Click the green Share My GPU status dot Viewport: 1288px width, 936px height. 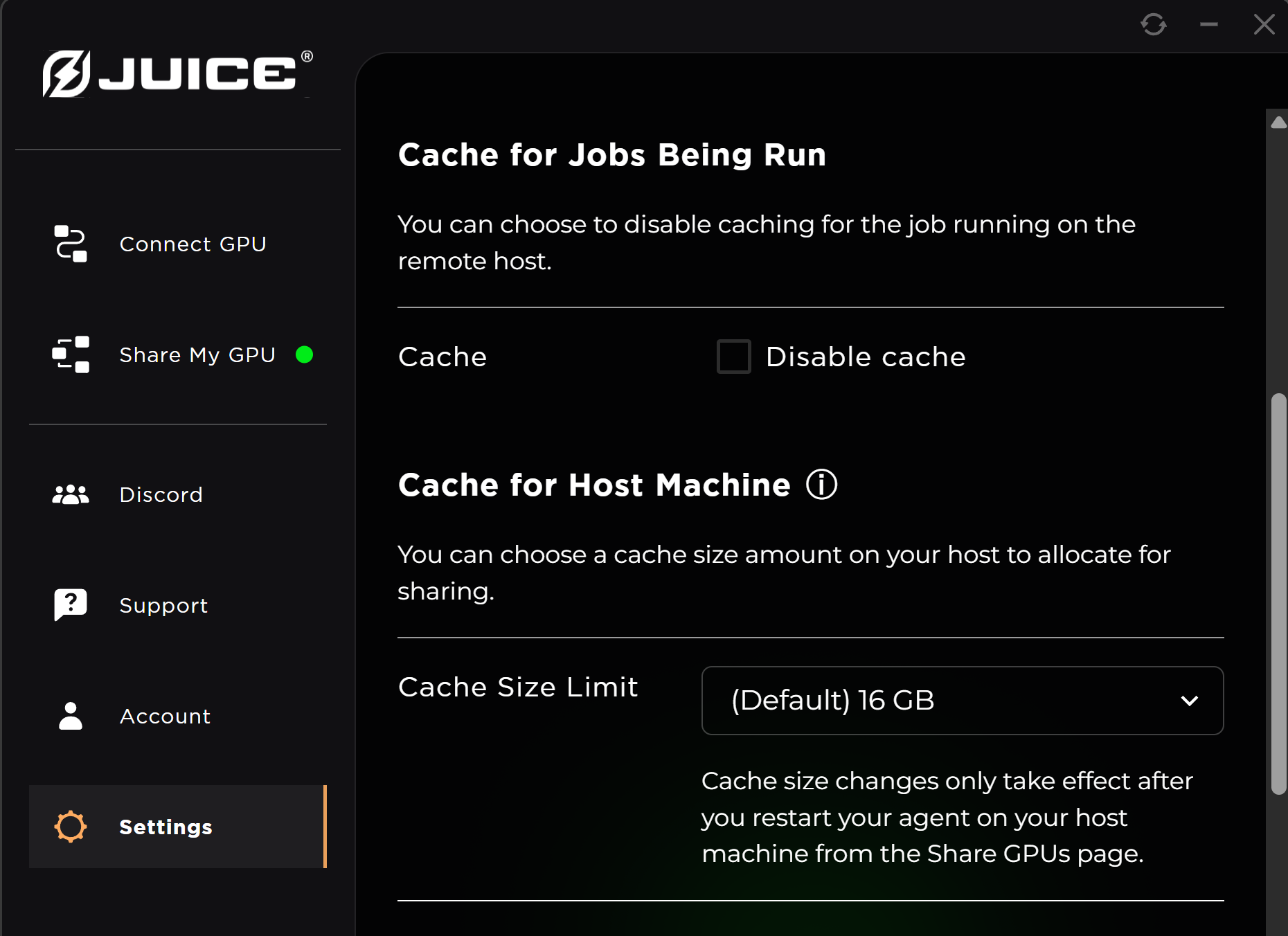point(304,354)
